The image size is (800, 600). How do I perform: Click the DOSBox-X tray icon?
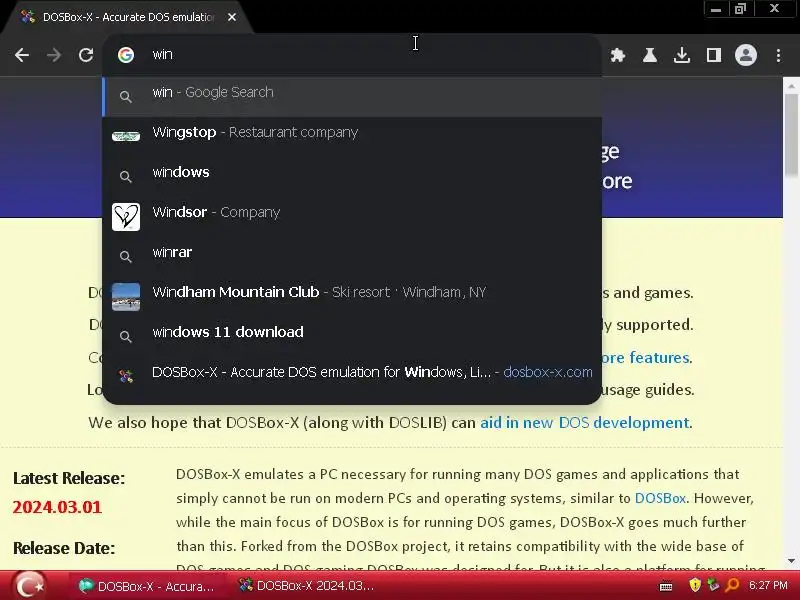(713, 585)
